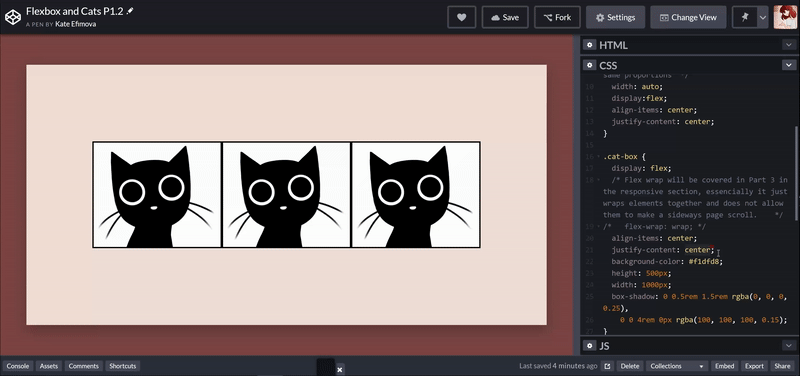The height and width of the screenshot is (376, 800).
Task: Click the middle cat image in preview
Action: click(x=287, y=195)
